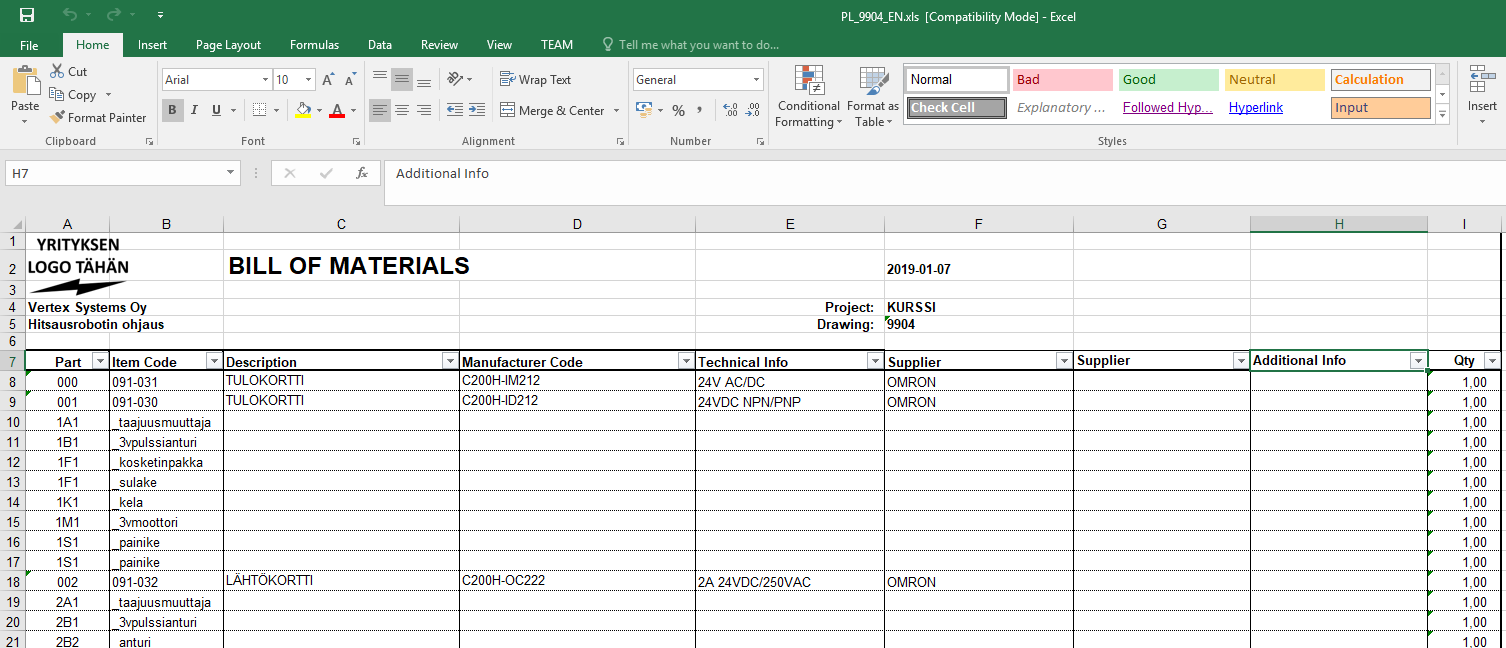The image size is (1506, 648).
Task: Open the Description column filter dropdown
Action: coord(449,361)
